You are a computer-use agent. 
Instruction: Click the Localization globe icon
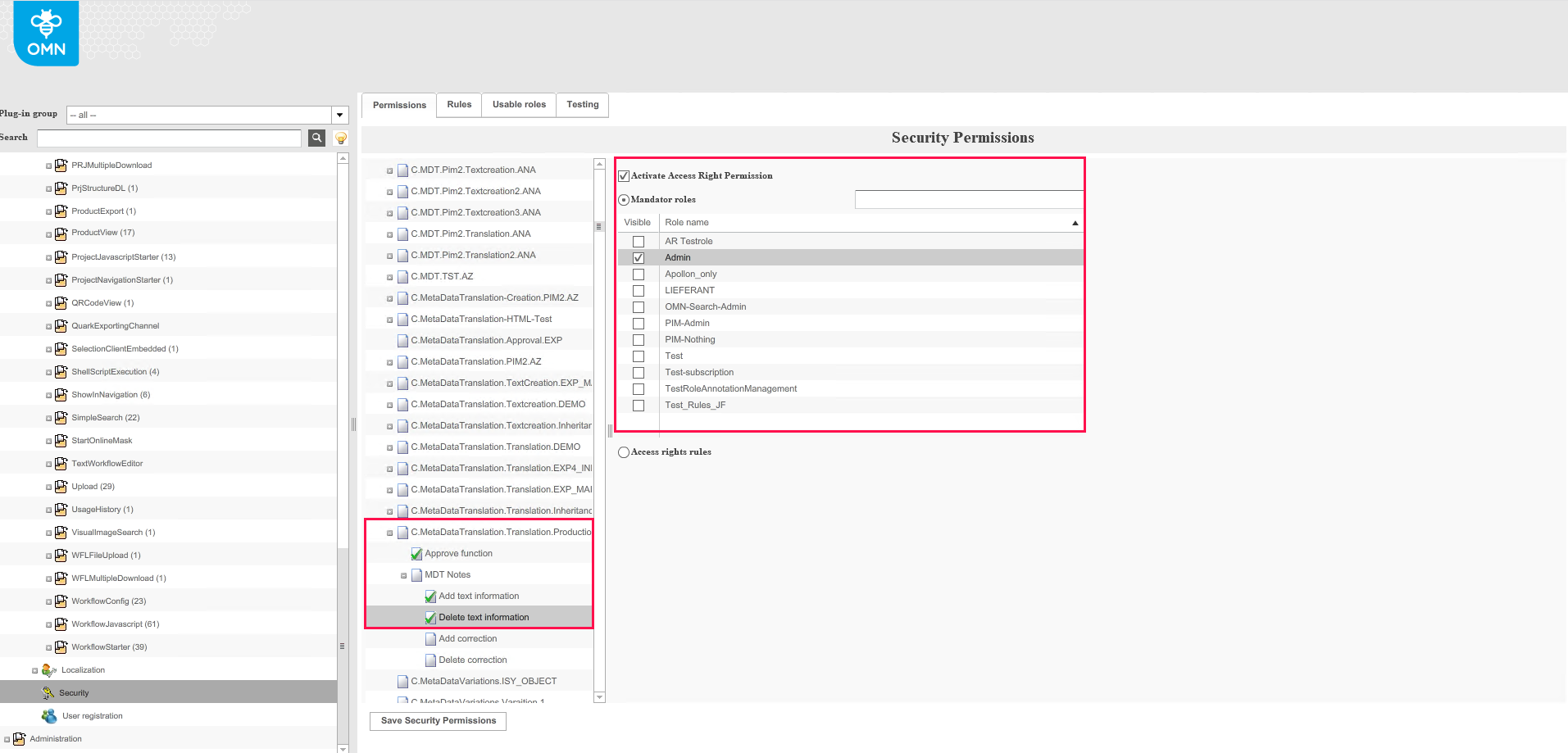(x=49, y=669)
